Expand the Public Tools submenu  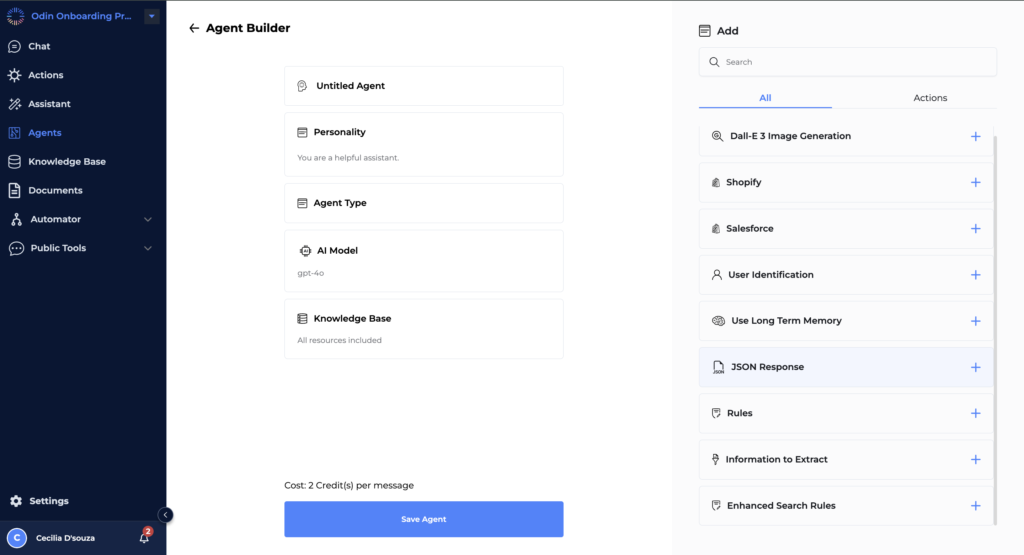coord(148,248)
